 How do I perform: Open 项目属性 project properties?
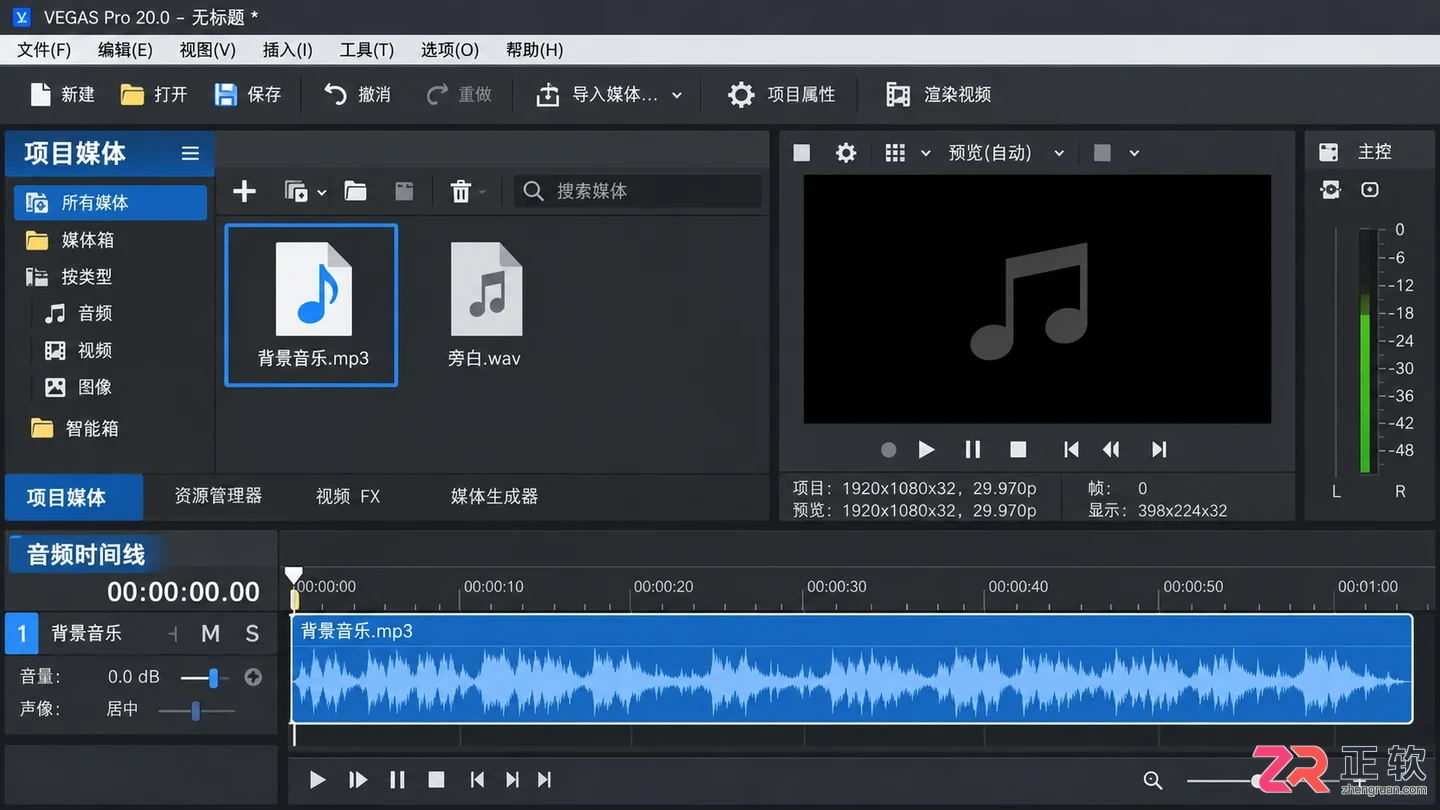(782, 94)
